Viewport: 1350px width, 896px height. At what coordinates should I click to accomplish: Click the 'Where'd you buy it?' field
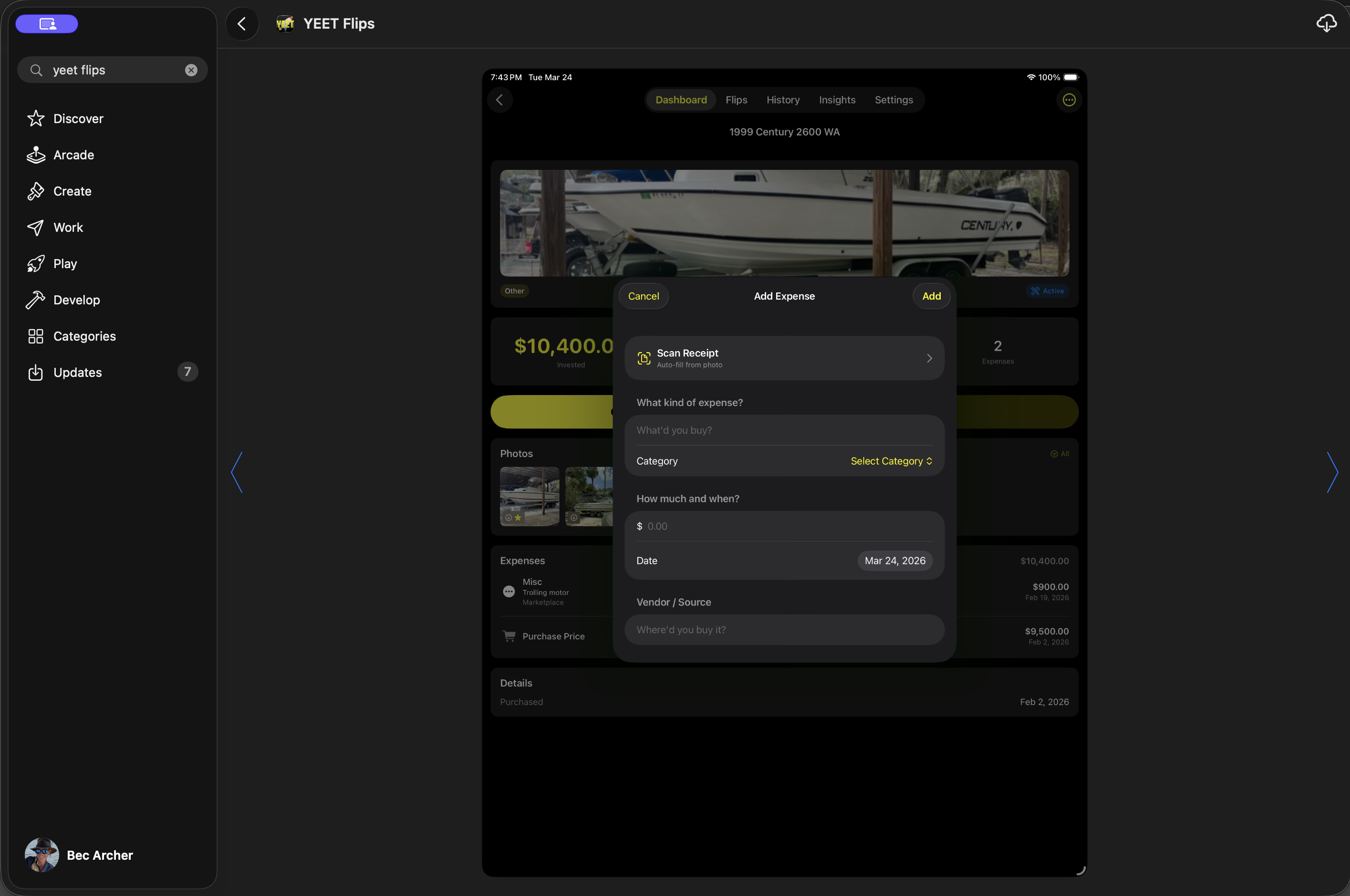click(x=784, y=630)
